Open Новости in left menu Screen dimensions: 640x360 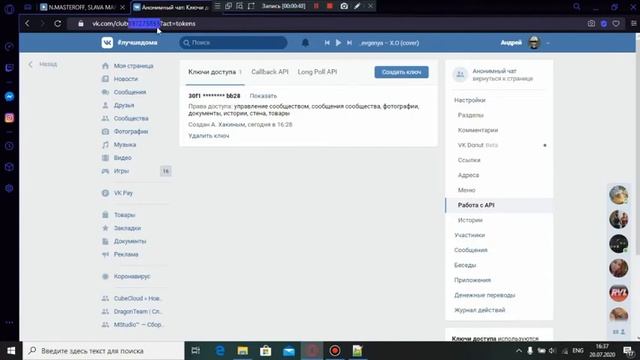click(x=126, y=79)
